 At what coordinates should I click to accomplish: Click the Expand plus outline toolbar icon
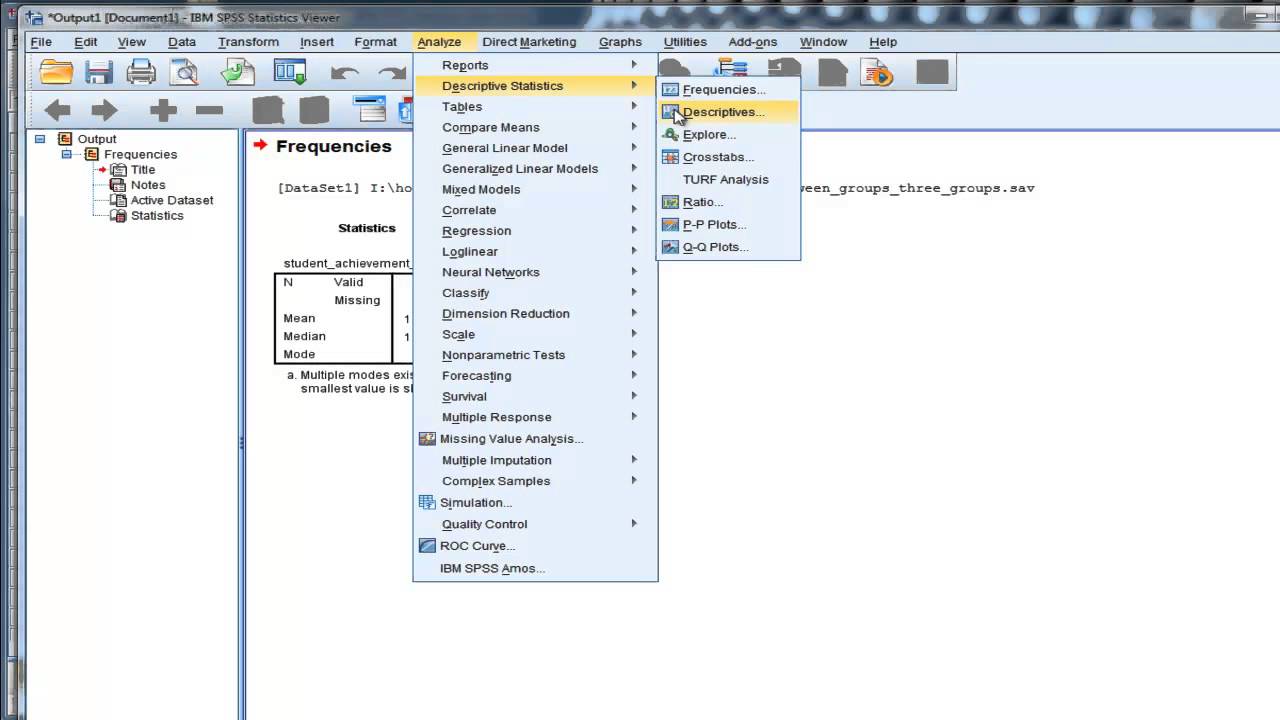click(x=163, y=110)
